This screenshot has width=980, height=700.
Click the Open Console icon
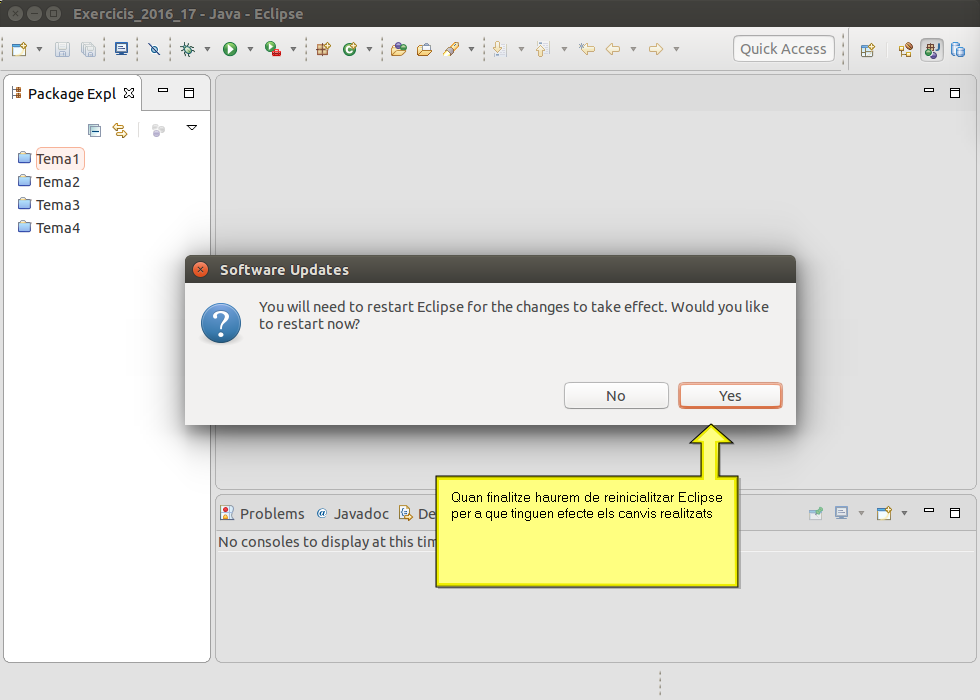click(884, 514)
